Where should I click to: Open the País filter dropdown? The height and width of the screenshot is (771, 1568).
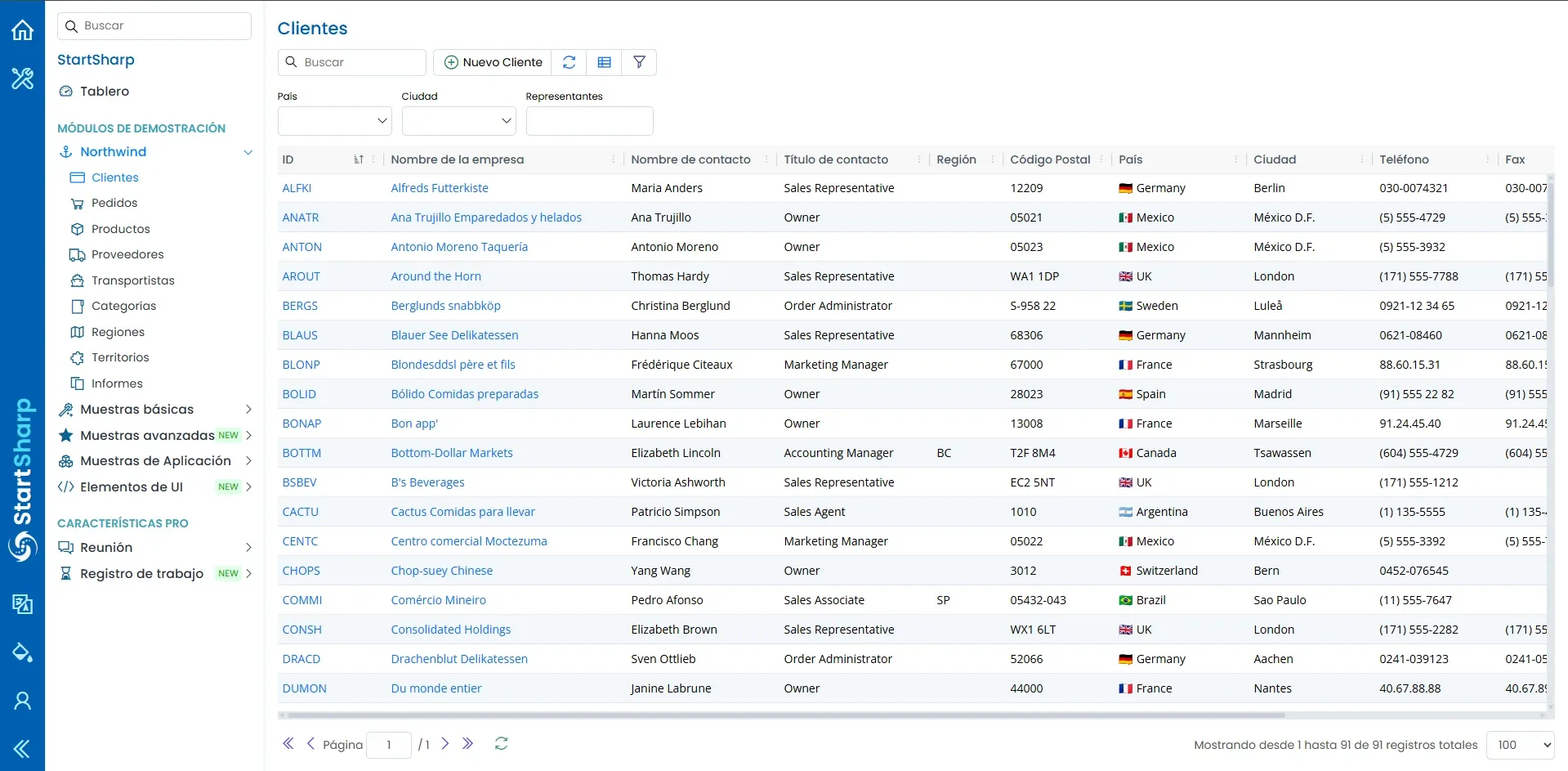(335, 121)
